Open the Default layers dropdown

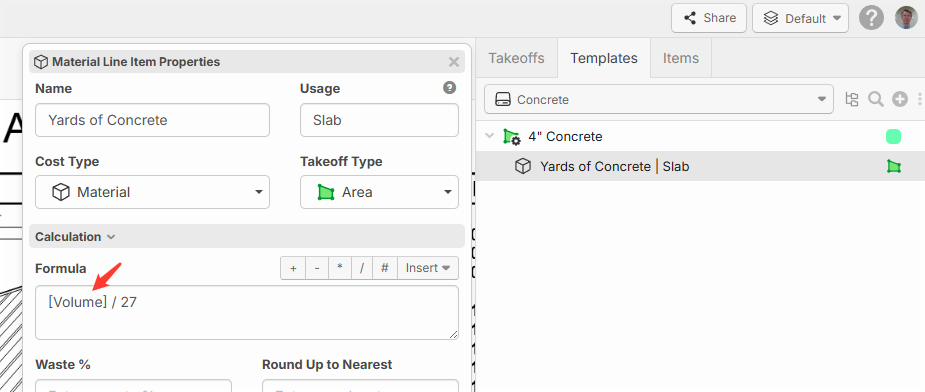[801, 18]
